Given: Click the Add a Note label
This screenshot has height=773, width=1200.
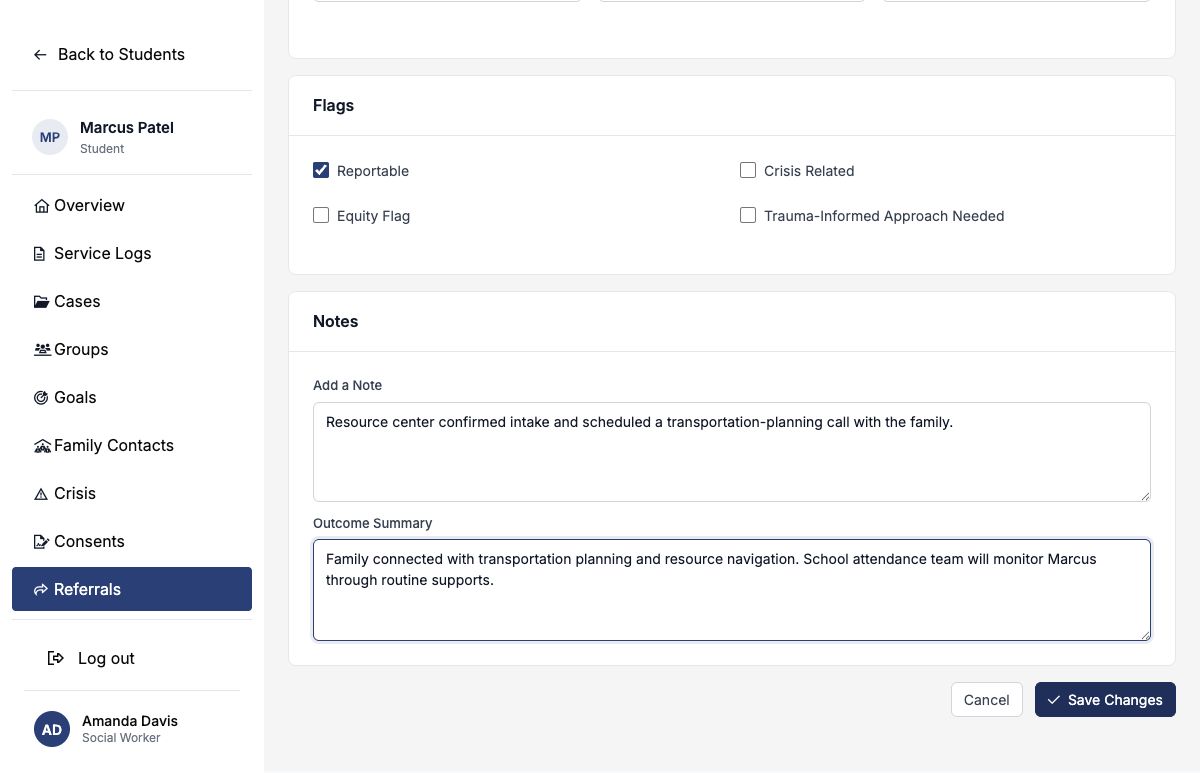Looking at the screenshot, I should [x=347, y=386].
